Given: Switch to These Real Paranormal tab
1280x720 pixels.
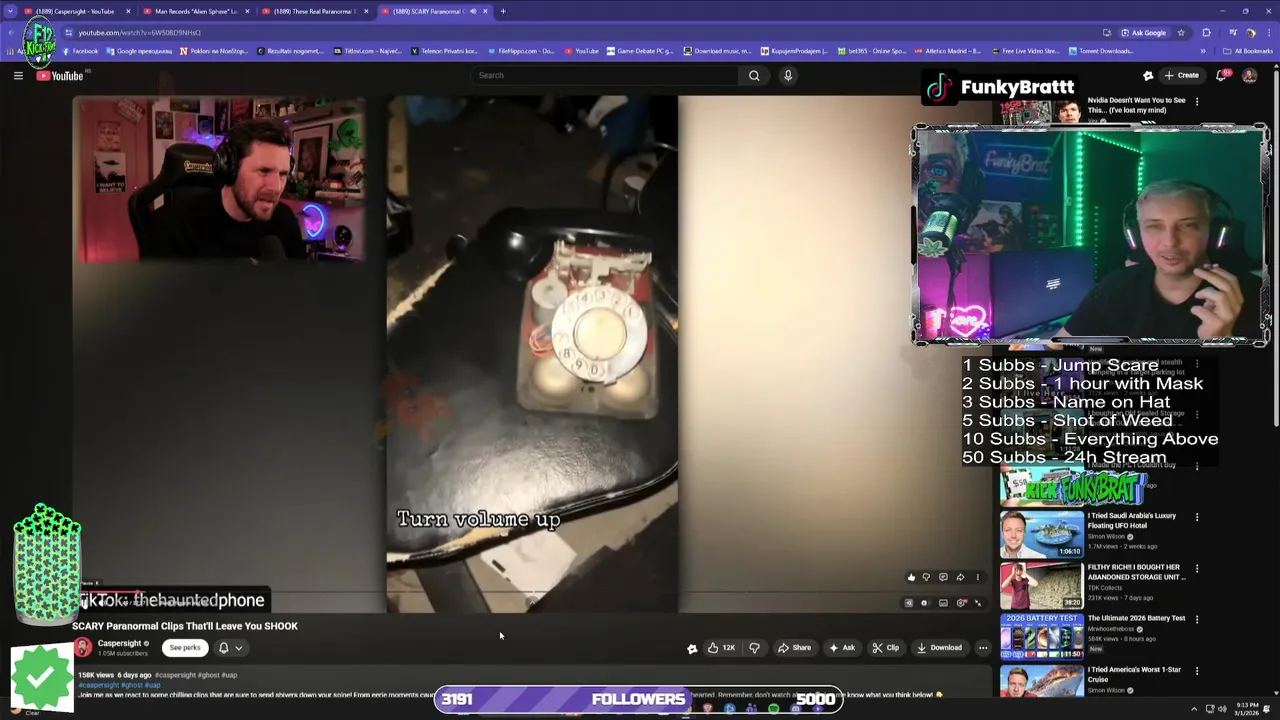Looking at the screenshot, I should [x=314, y=11].
